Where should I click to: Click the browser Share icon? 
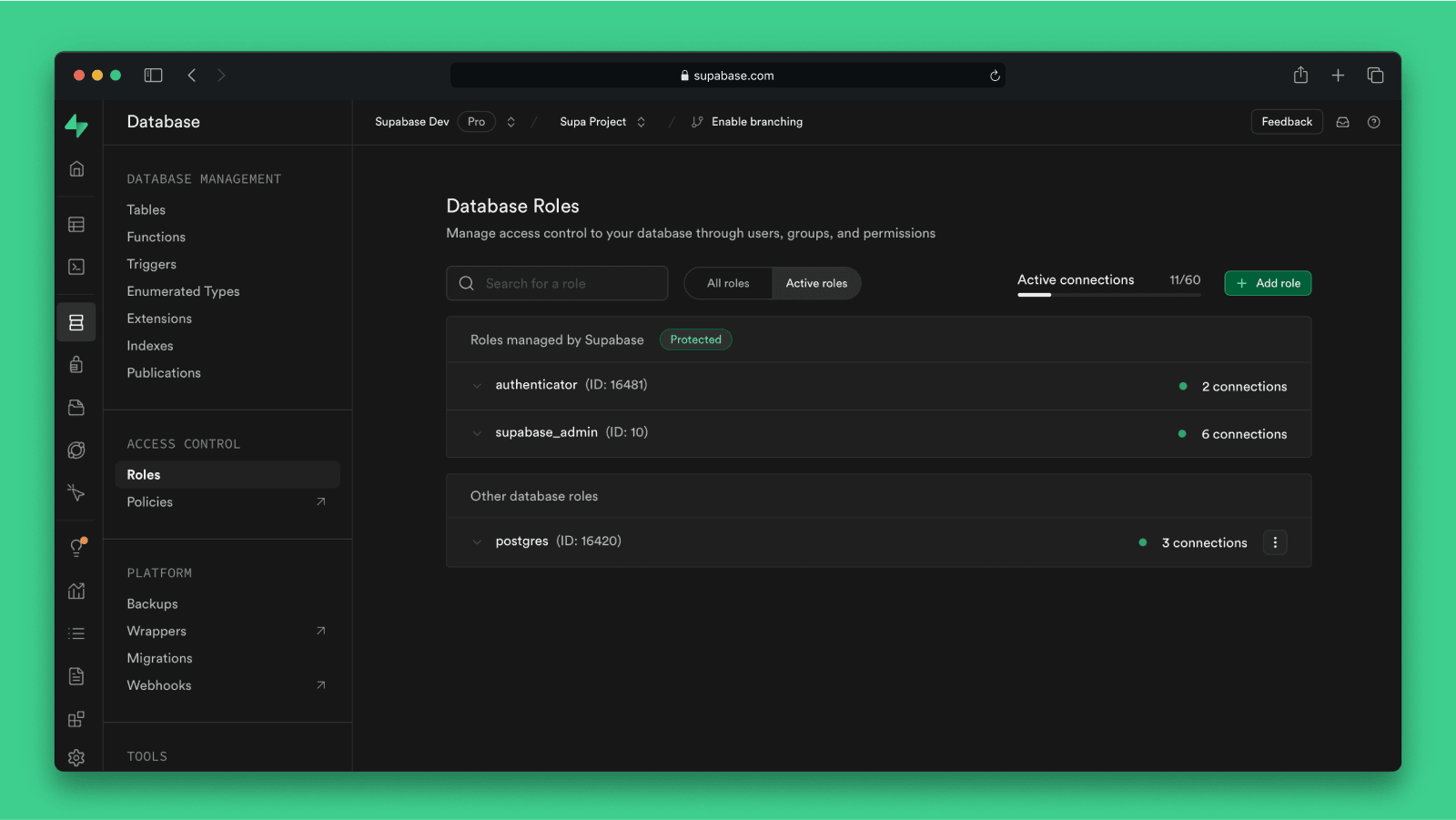pyautogui.click(x=1300, y=75)
